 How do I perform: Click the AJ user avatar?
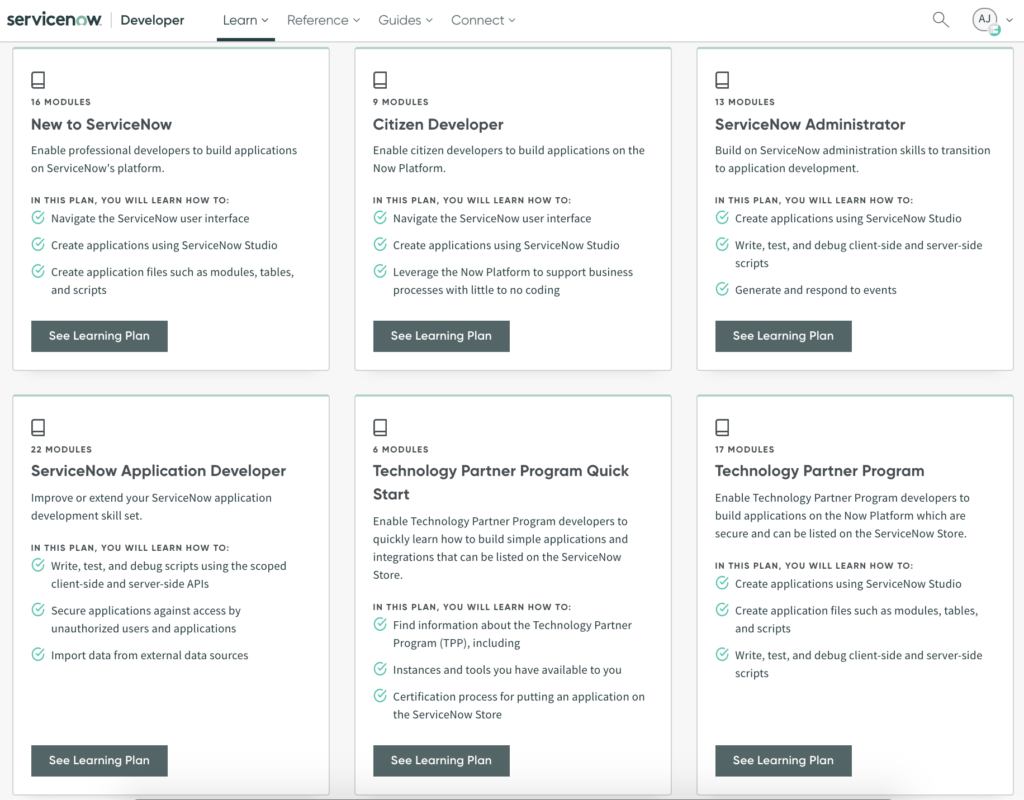[x=985, y=20]
